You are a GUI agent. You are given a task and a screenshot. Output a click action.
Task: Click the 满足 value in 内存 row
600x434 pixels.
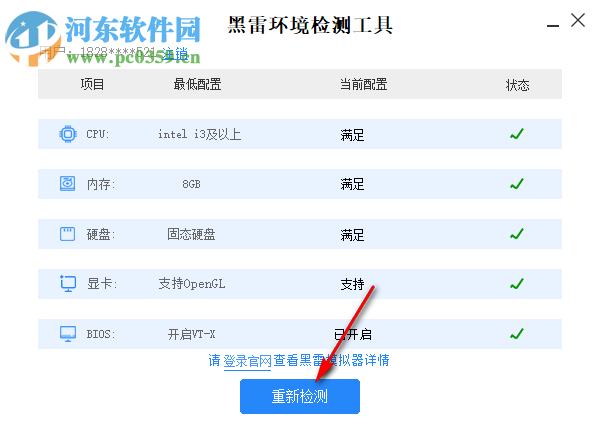pyautogui.click(x=352, y=184)
